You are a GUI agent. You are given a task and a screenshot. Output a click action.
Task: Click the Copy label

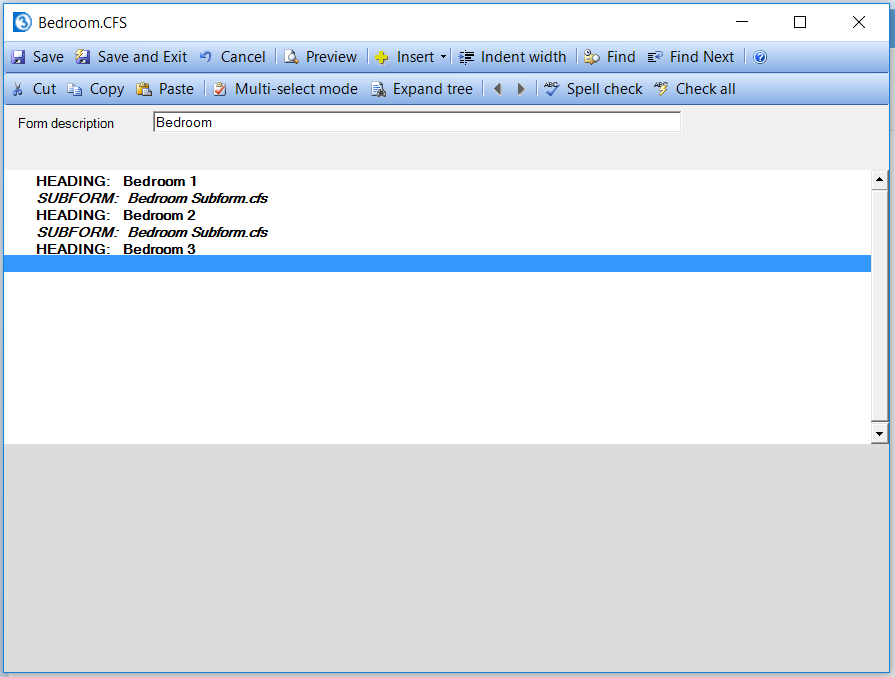pyautogui.click(x=107, y=90)
